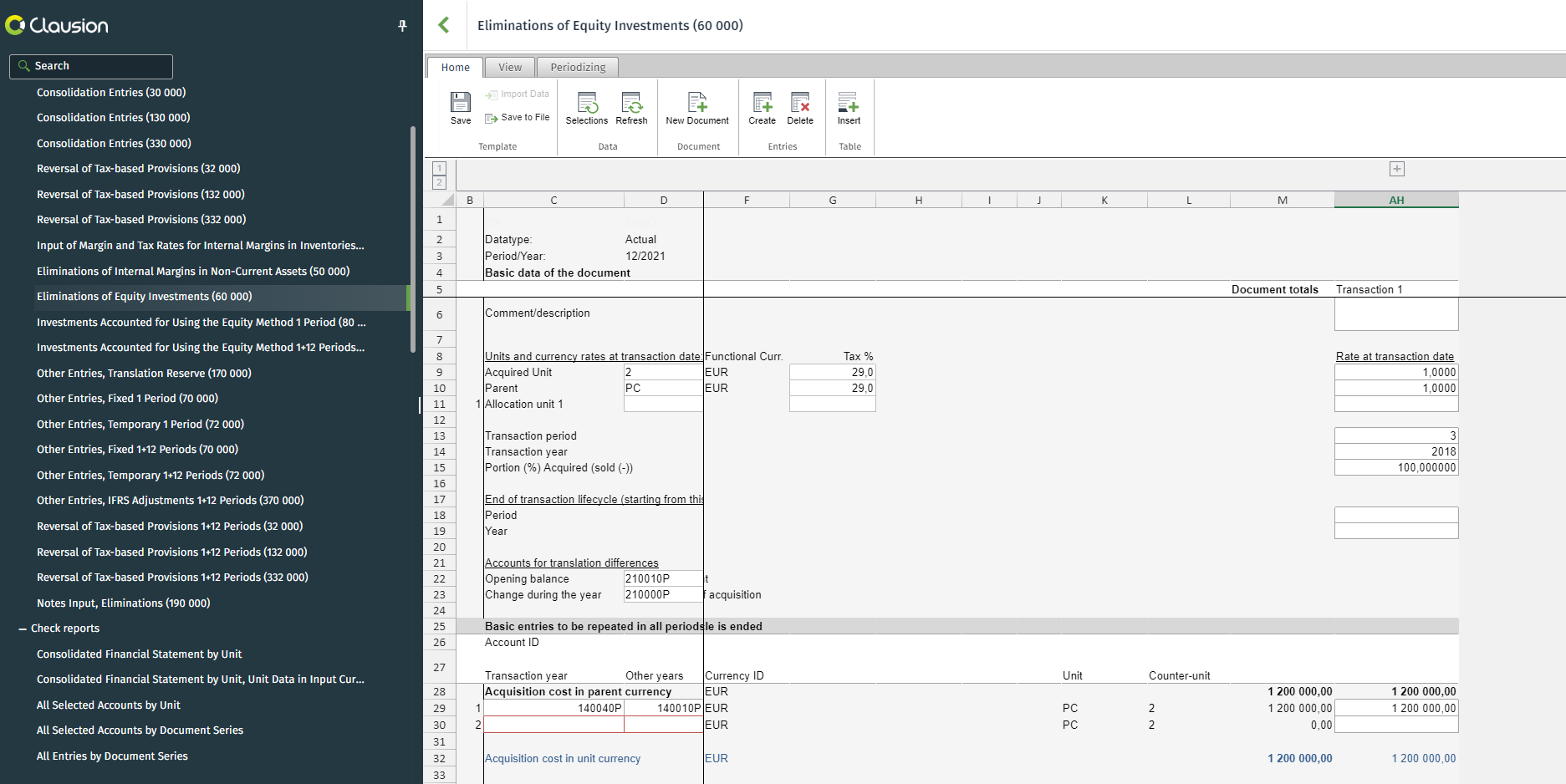Screen dimensions: 1566x784
Task: Toggle the sidebar pin
Action: (x=402, y=25)
